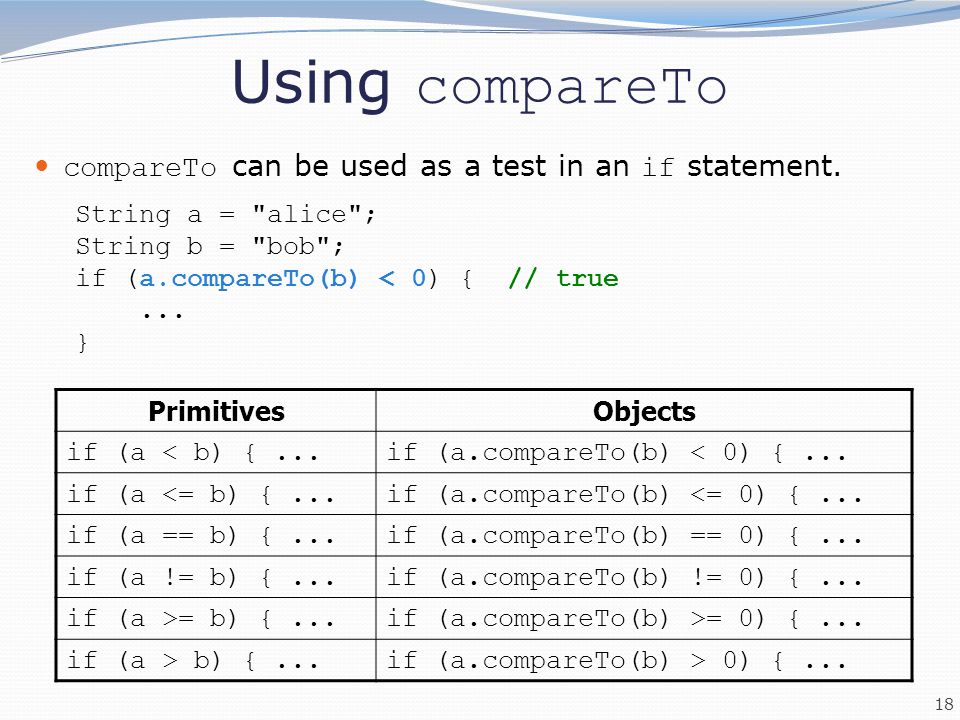Image resolution: width=960 pixels, height=720 pixels.
Task: Click the cell with compareTo(b) > 0
Action: pyautogui.click(x=644, y=661)
